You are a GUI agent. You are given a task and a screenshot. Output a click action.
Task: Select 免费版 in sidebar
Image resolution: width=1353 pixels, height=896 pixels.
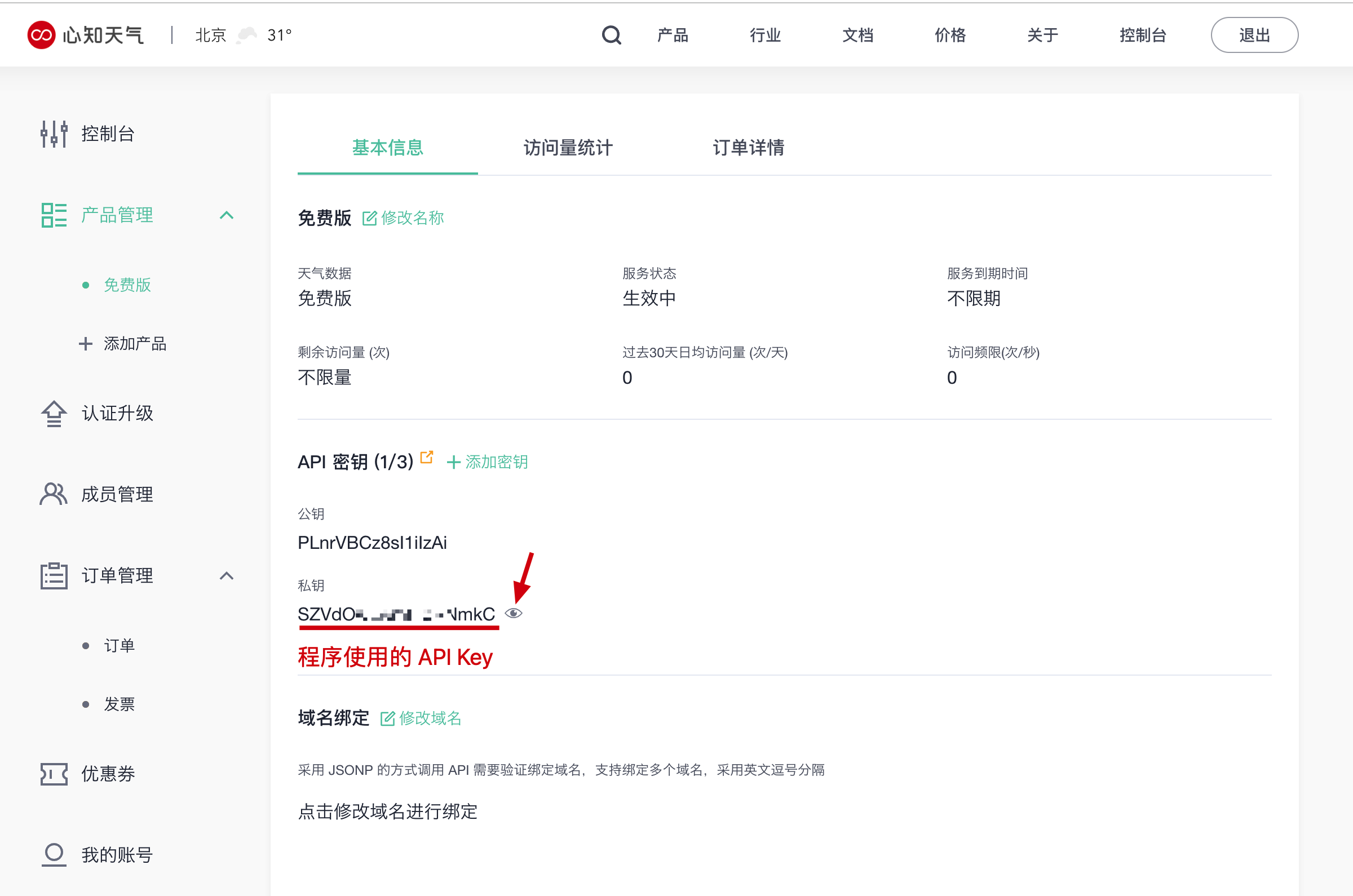coord(127,285)
